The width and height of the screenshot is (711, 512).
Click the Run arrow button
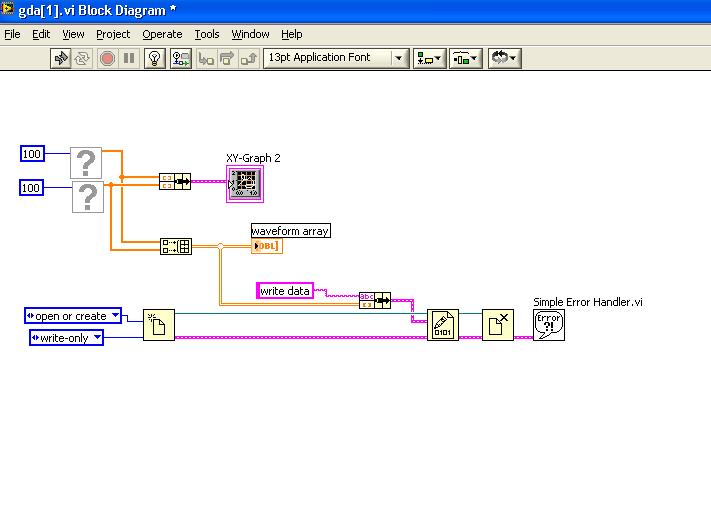60,58
